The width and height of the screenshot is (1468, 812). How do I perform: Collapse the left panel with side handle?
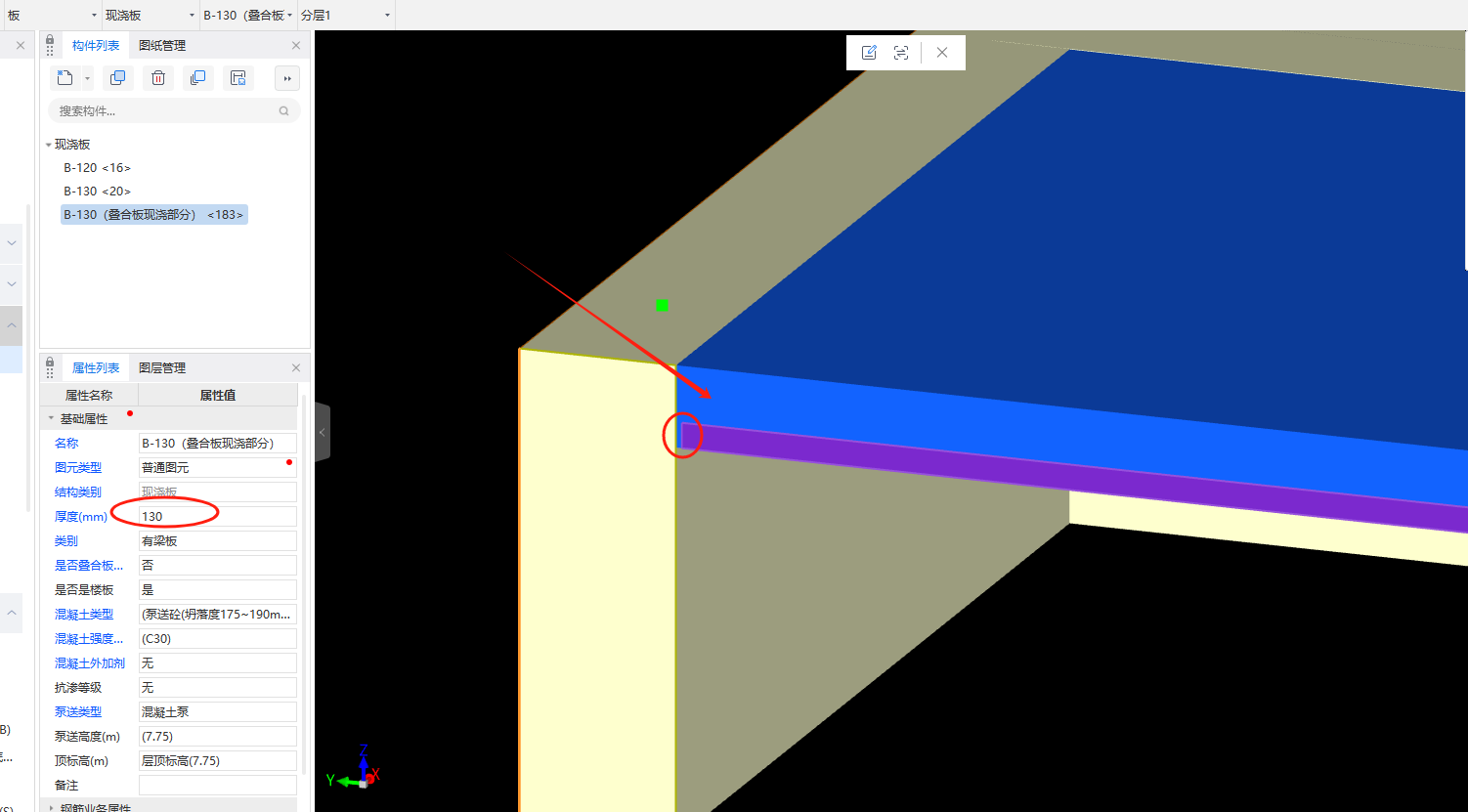point(323,432)
